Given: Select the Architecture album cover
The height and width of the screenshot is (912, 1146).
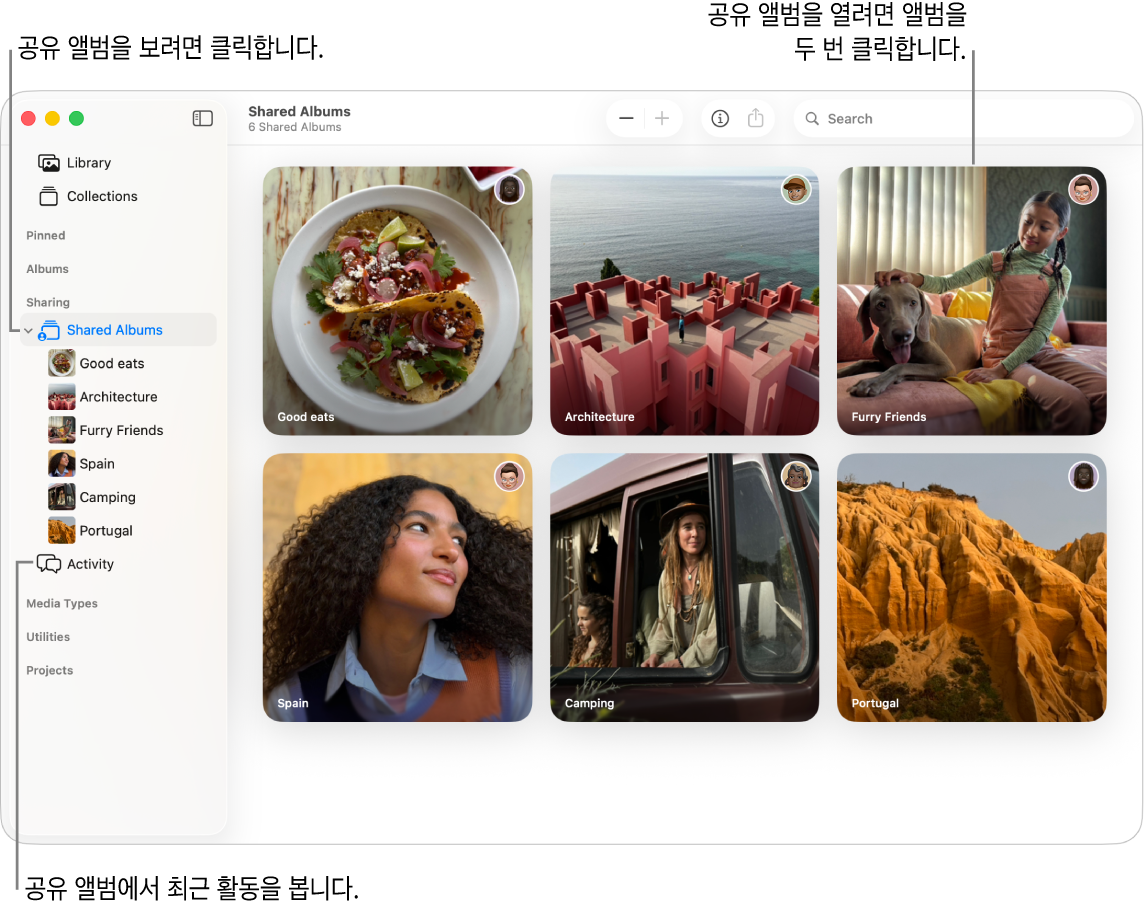Looking at the screenshot, I should [x=685, y=300].
